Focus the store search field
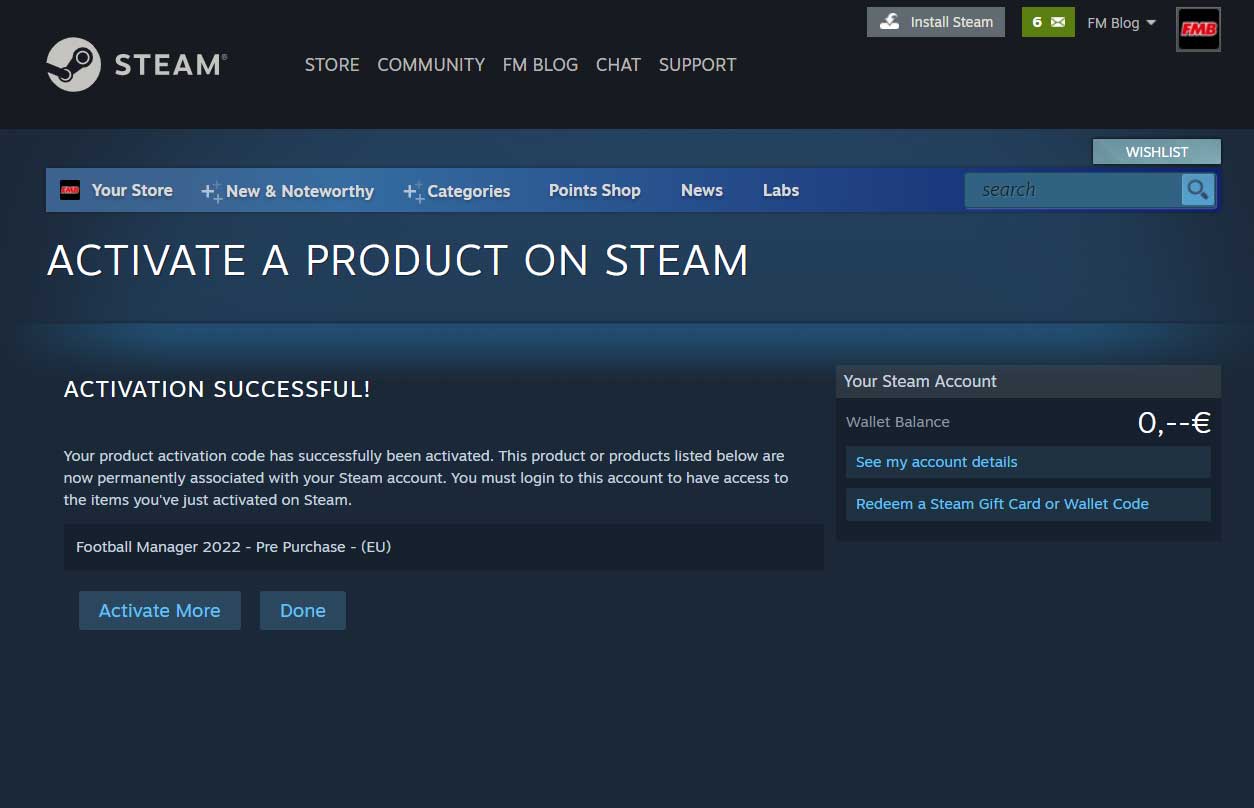The height and width of the screenshot is (808, 1254). 1073,190
